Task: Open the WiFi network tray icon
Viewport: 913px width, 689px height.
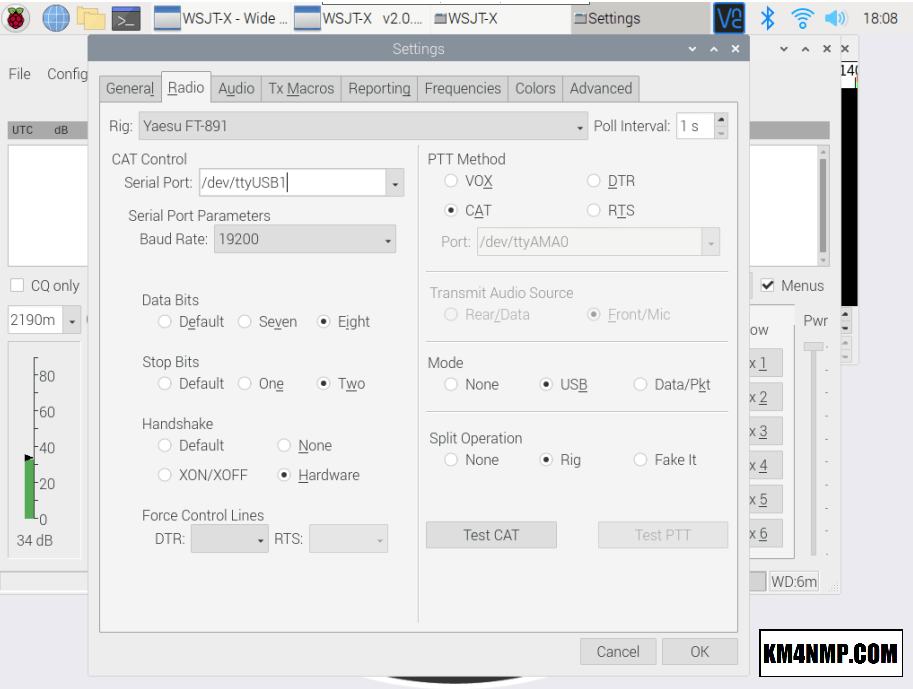Action: (x=802, y=18)
